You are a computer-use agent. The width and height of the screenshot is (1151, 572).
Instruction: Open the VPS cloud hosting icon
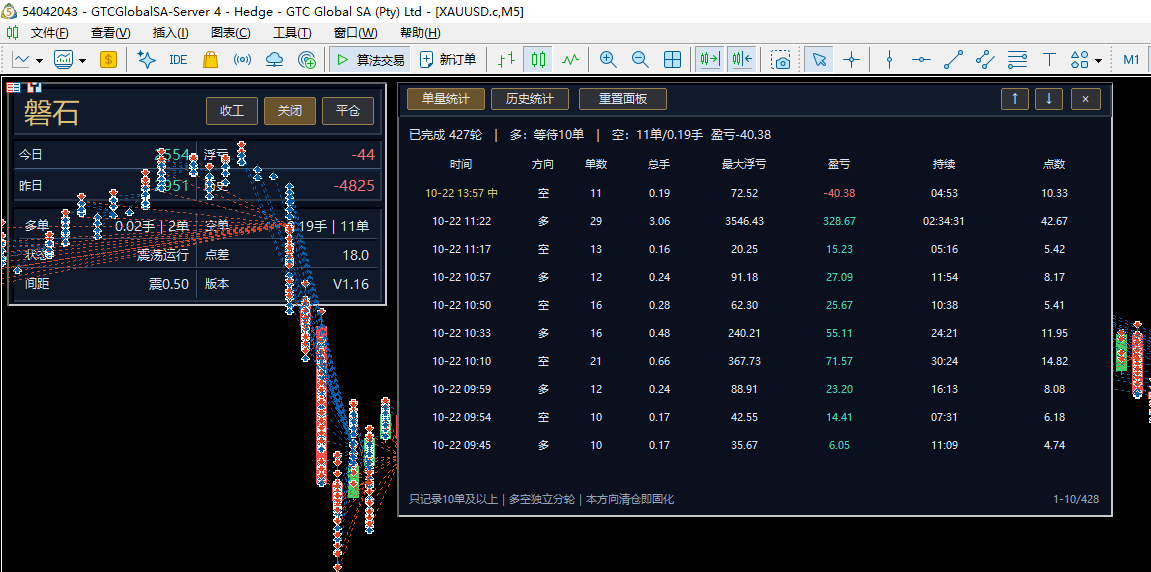tap(275, 59)
